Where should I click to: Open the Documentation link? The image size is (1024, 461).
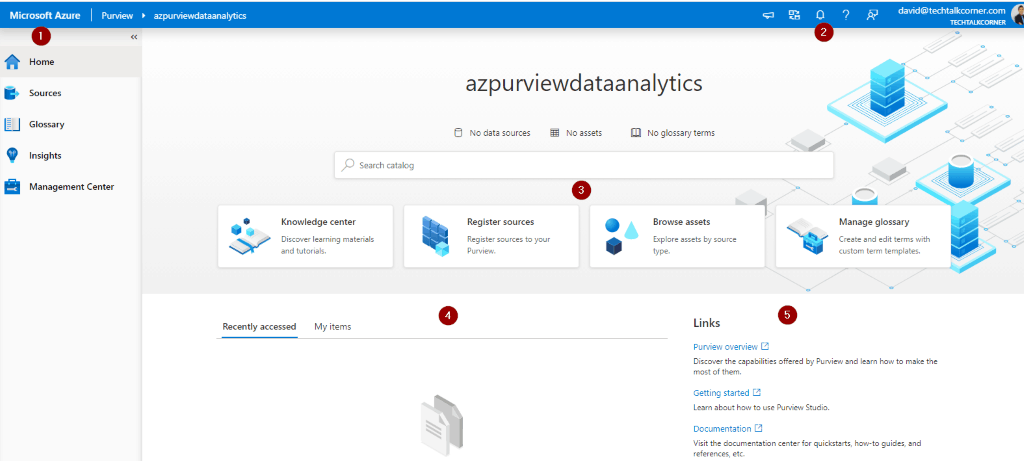point(722,429)
